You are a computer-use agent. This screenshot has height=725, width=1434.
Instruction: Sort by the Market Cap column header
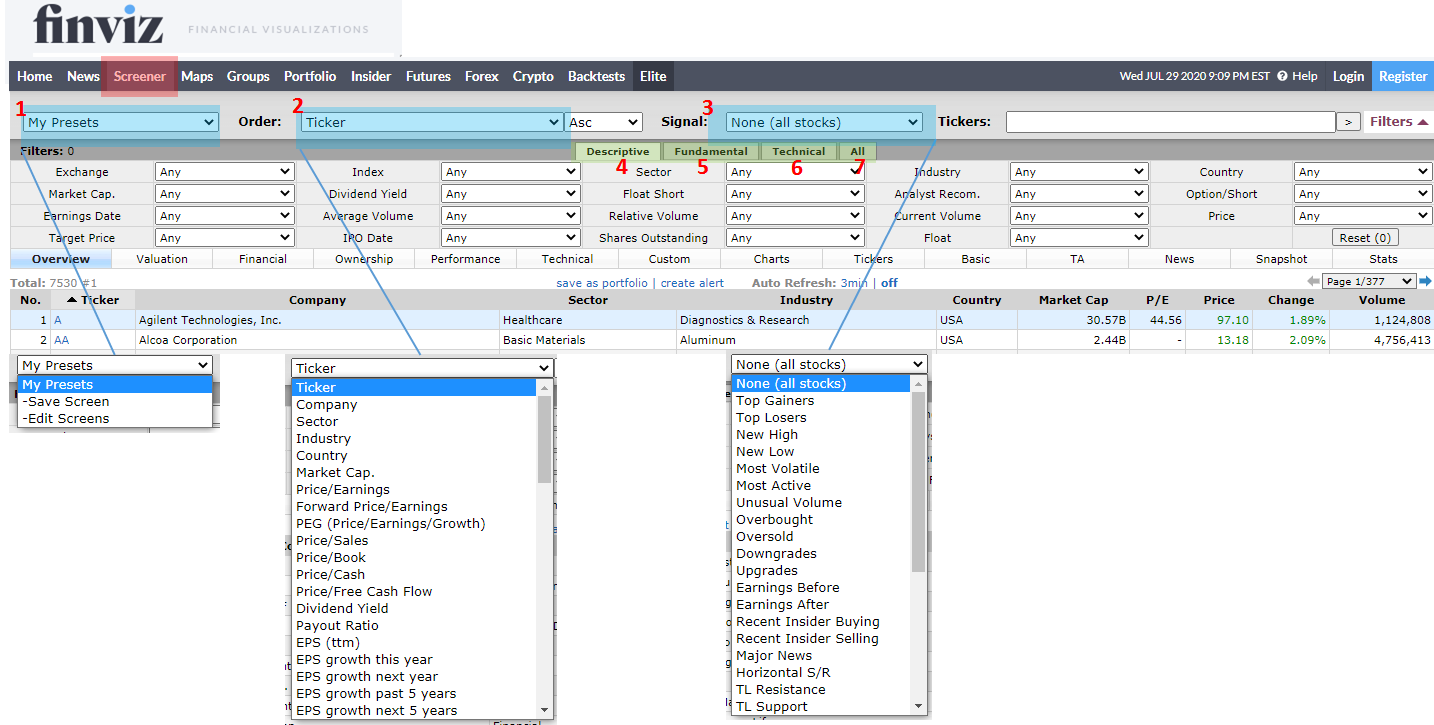click(1072, 300)
